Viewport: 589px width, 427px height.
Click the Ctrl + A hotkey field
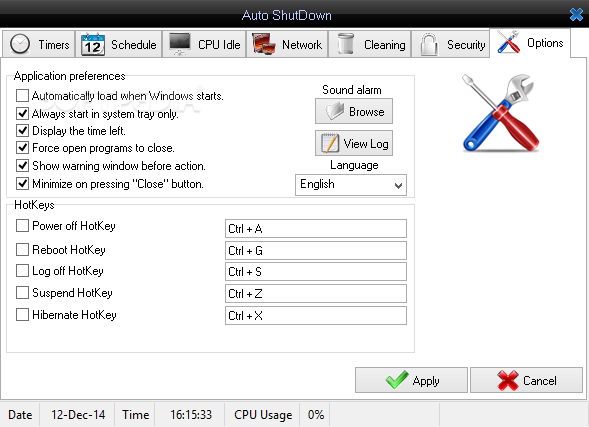pos(316,228)
